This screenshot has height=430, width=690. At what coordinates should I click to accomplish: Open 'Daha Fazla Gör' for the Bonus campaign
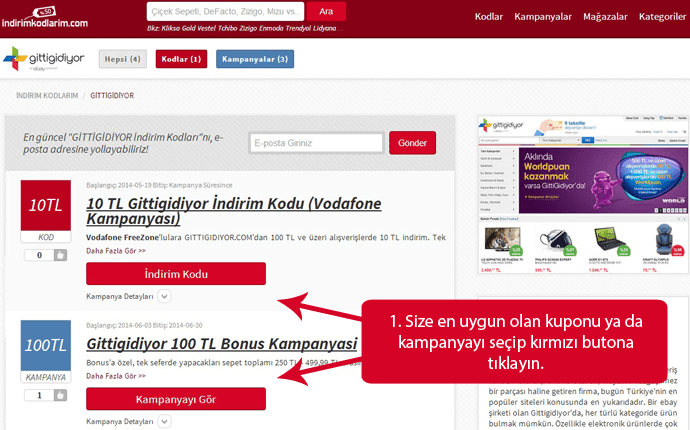pyautogui.click(x=117, y=375)
